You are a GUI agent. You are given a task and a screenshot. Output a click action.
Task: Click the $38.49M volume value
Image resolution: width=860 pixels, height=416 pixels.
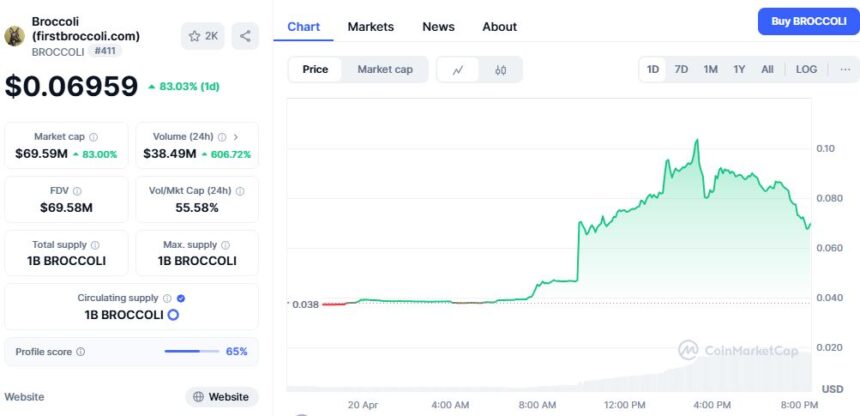[169, 154]
